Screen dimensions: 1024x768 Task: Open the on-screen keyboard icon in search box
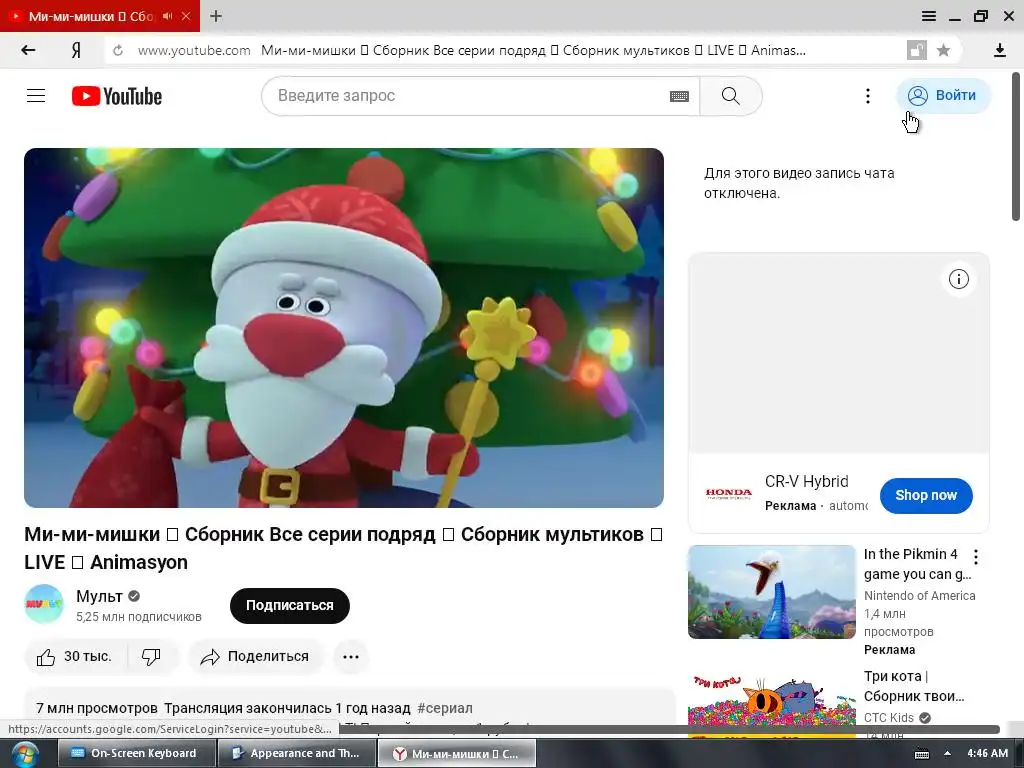(679, 97)
